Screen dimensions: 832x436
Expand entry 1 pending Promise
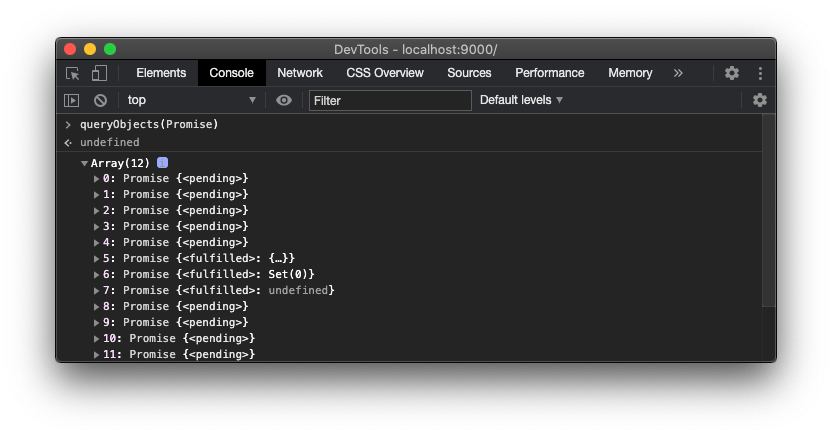click(x=97, y=195)
